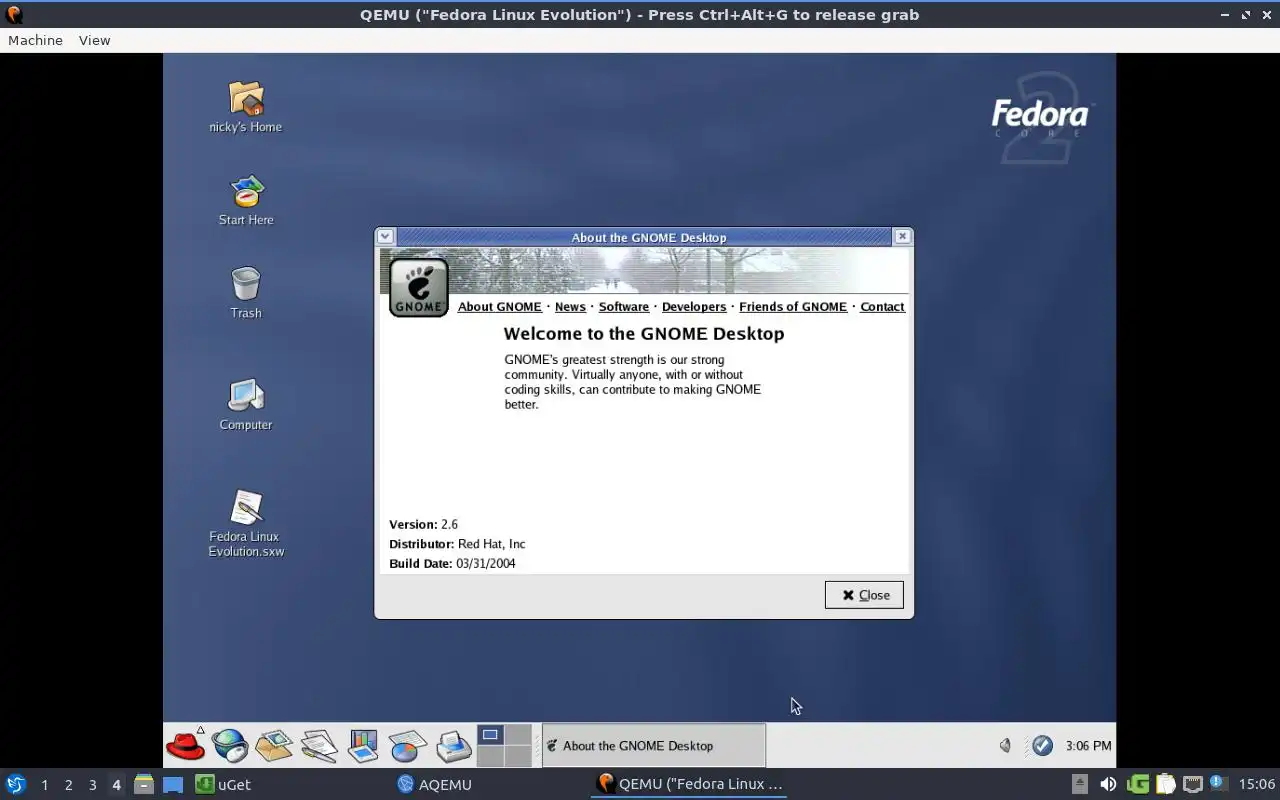The width and height of the screenshot is (1280, 800).
Task: Open the QEMU Machine menu
Action: [x=35, y=40]
